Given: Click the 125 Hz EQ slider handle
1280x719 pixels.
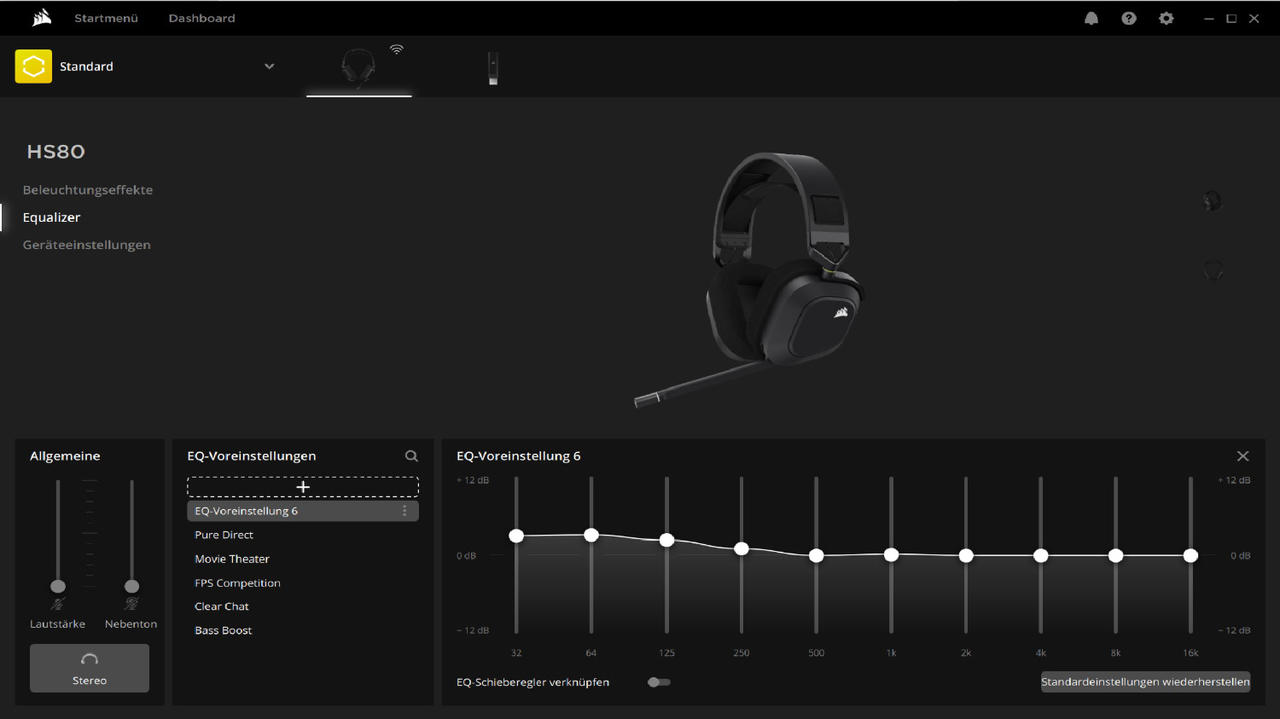Looking at the screenshot, I should click(x=667, y=540).
